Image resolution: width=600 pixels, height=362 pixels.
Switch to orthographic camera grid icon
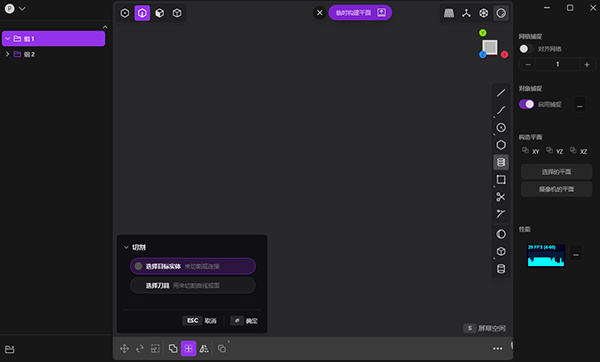449,13
